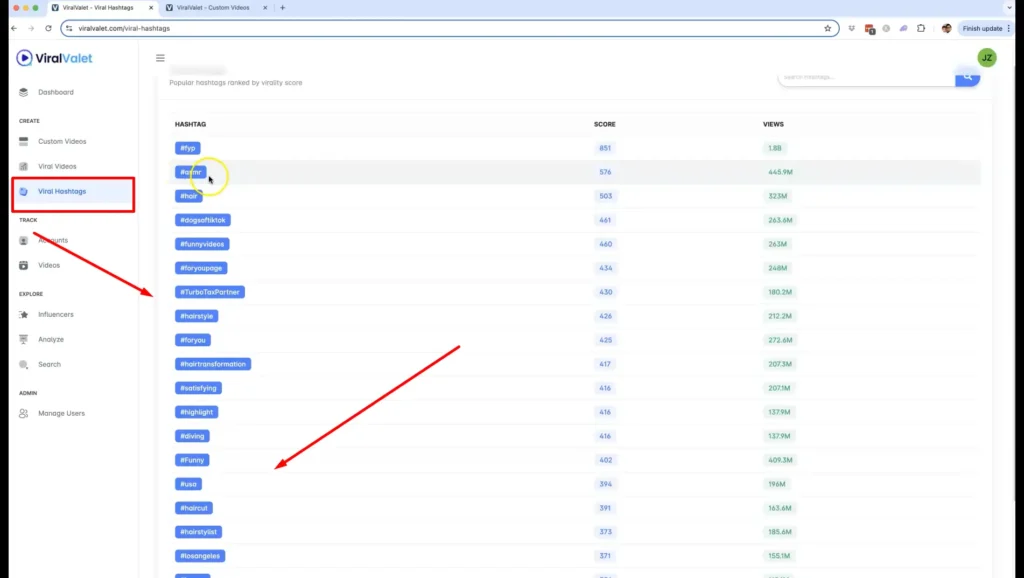Click the Dashboard icon in the sidebar

(24, 92)
